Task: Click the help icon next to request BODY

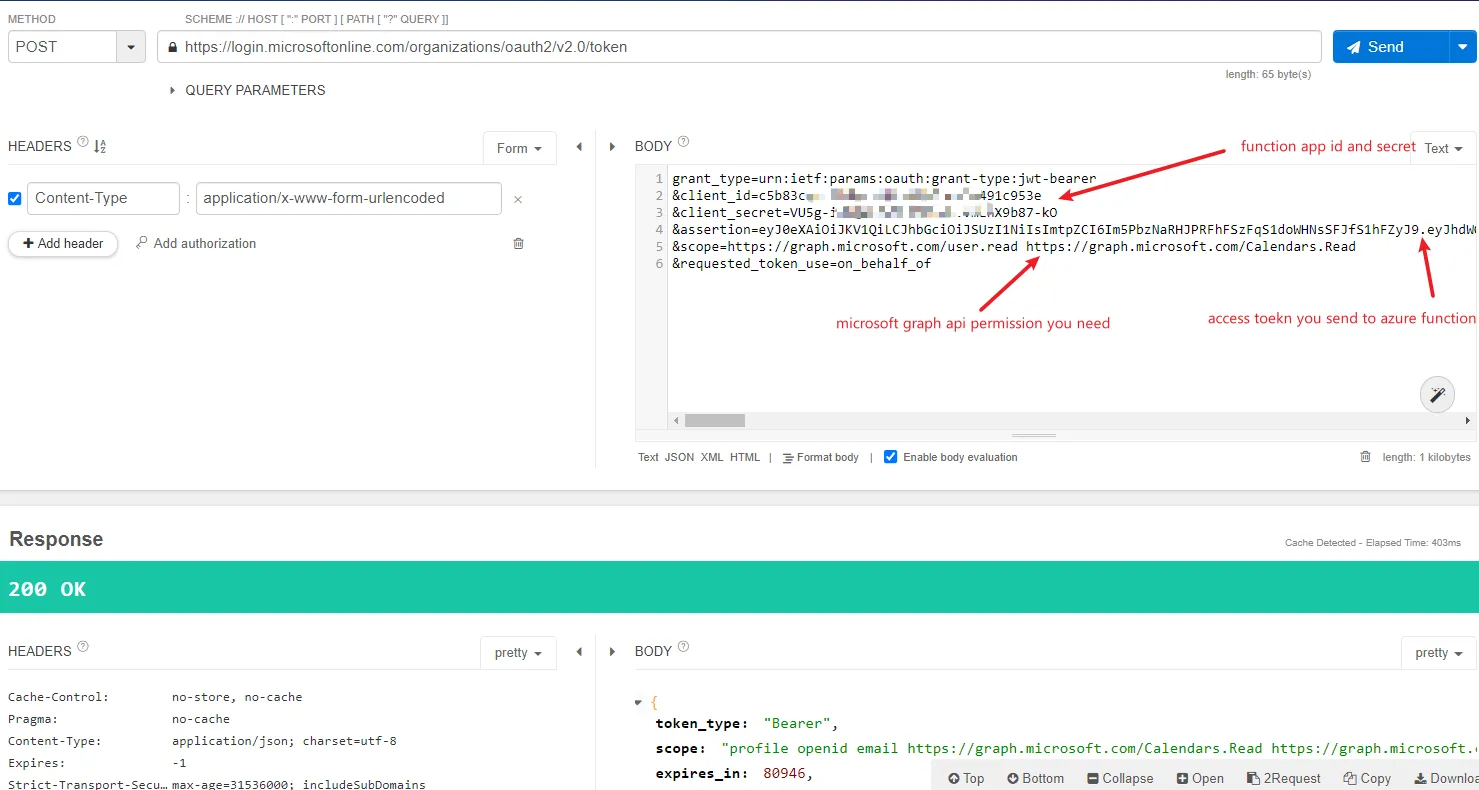Action: pos(683,142)
